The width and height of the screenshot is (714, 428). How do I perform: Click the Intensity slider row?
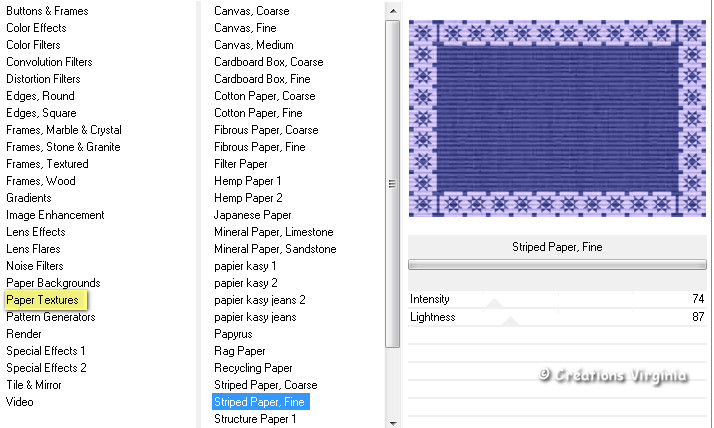point(557,299)
